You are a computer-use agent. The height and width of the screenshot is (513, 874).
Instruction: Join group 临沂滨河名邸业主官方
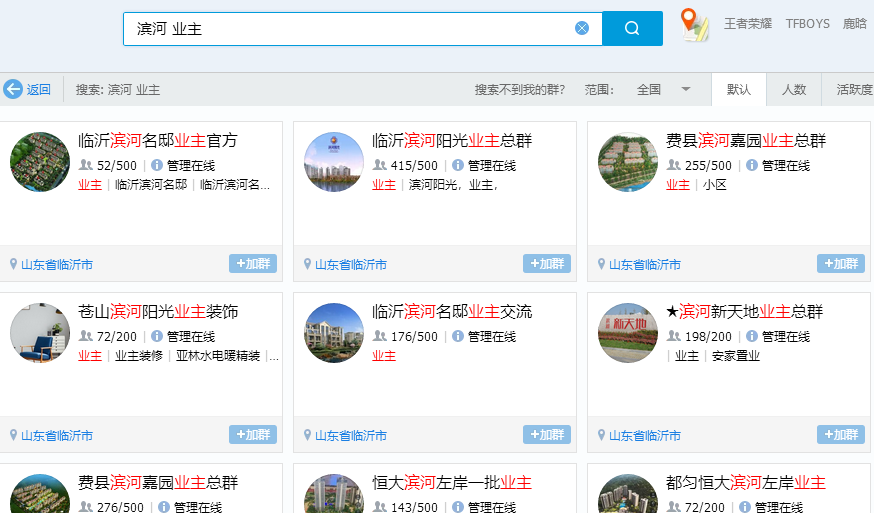point(253,264)
